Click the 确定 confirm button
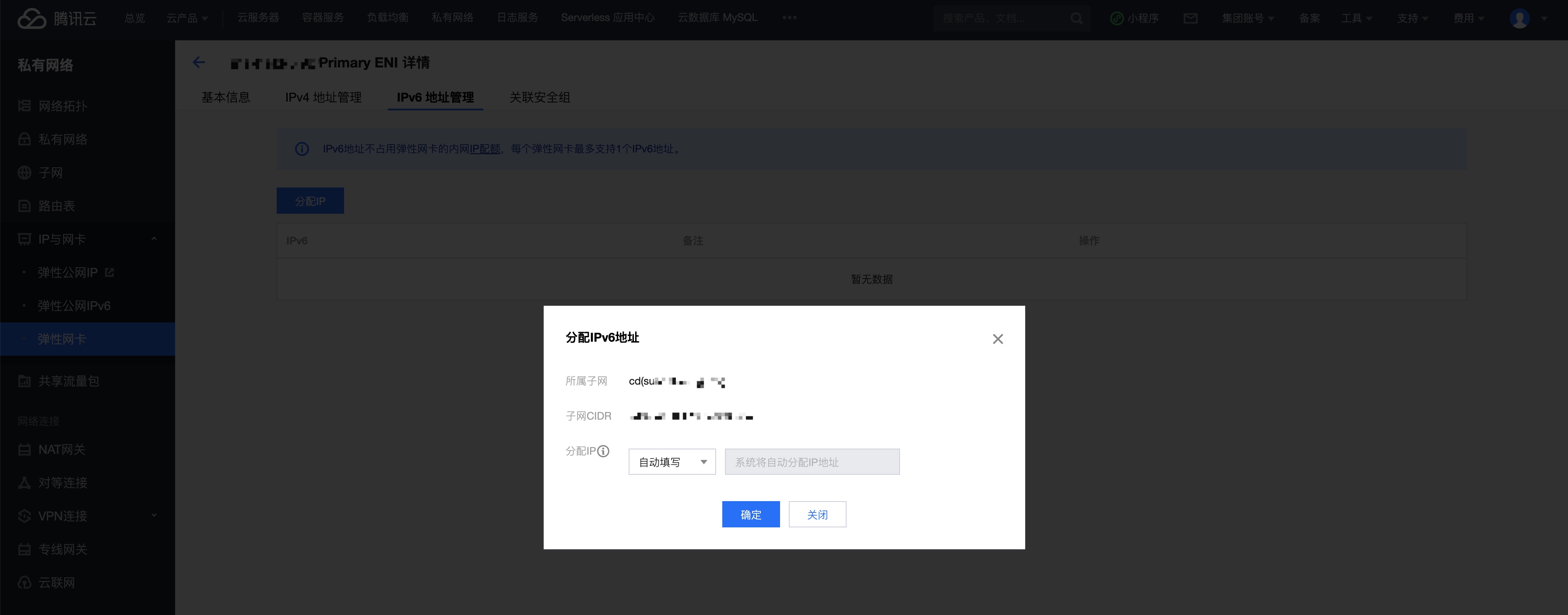The height and width of the screenshot is (615, 1568). 750,514
